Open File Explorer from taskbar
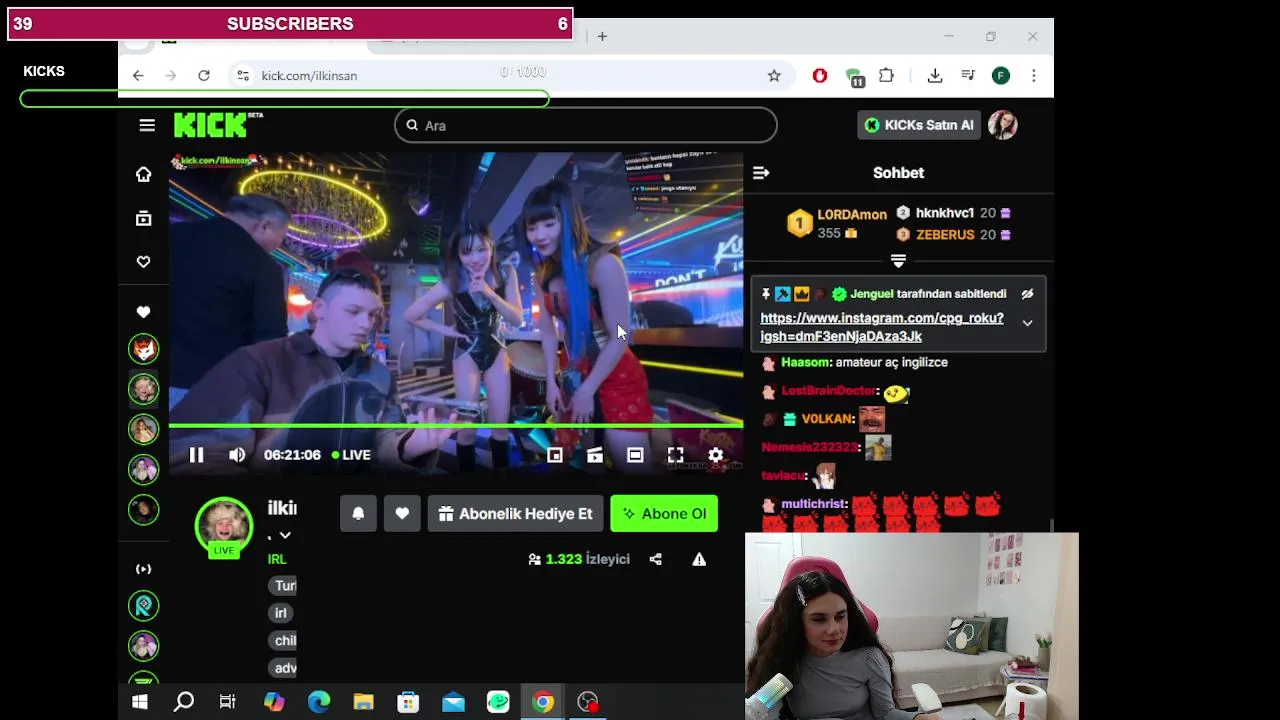 (363, 702)
